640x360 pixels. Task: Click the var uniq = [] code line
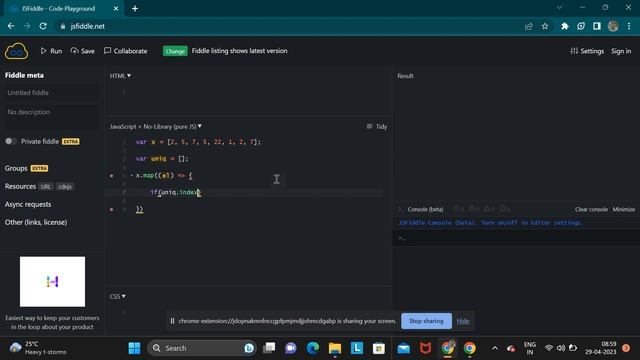click(162, 159)
